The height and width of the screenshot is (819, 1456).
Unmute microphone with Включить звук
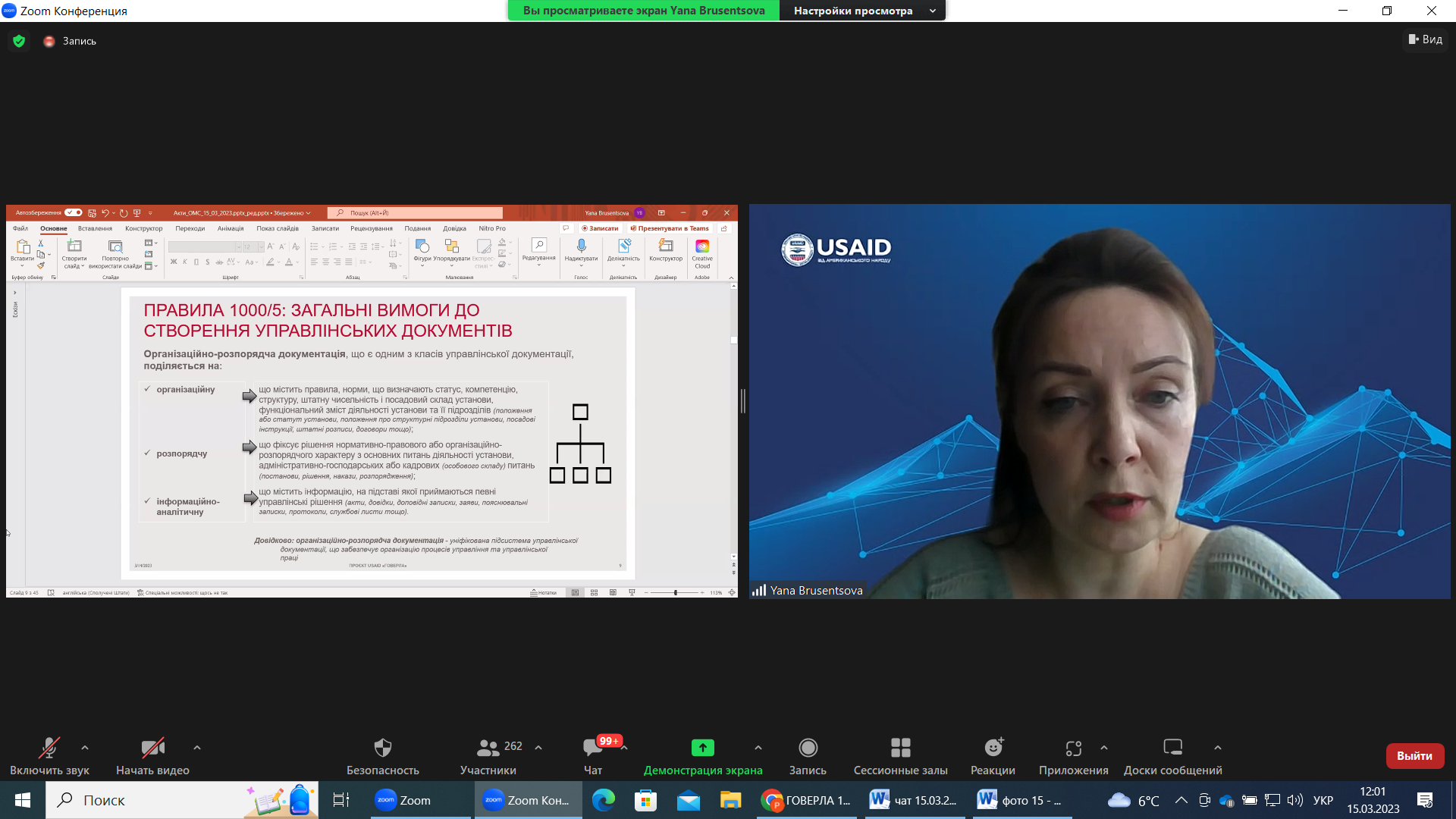click(x=49, y=748)
